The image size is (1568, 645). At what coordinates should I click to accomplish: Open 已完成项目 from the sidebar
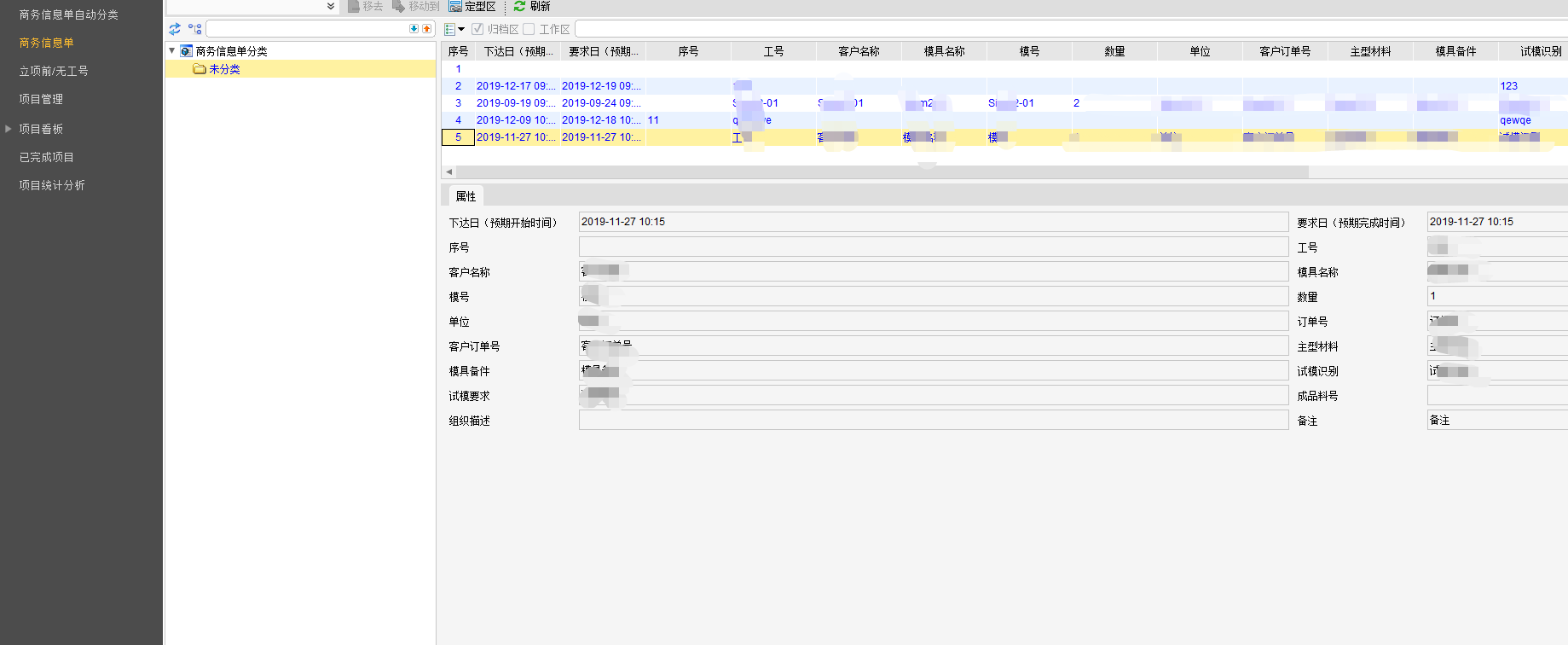pos(47,157)
